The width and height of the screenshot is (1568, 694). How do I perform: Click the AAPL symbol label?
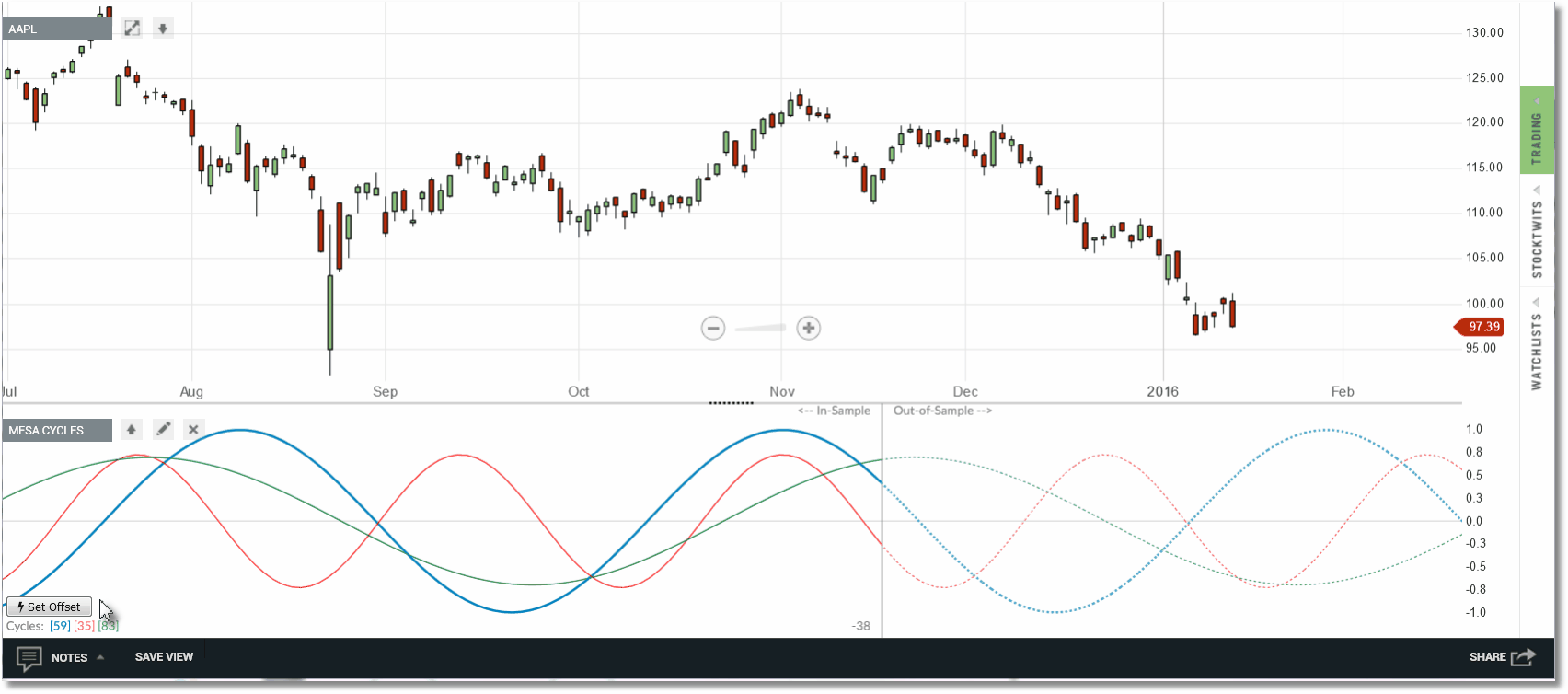[57, 29]
